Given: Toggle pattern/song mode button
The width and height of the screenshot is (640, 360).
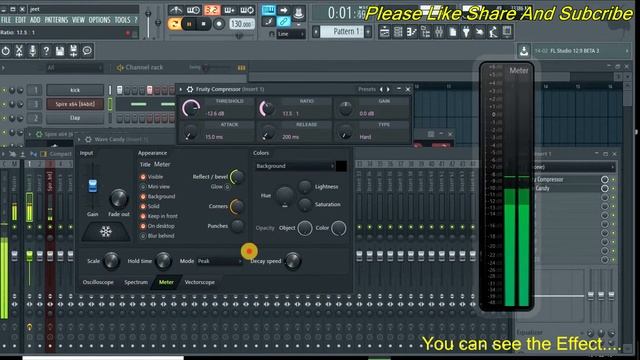Looking at the screenshot, I should [174, 24].
